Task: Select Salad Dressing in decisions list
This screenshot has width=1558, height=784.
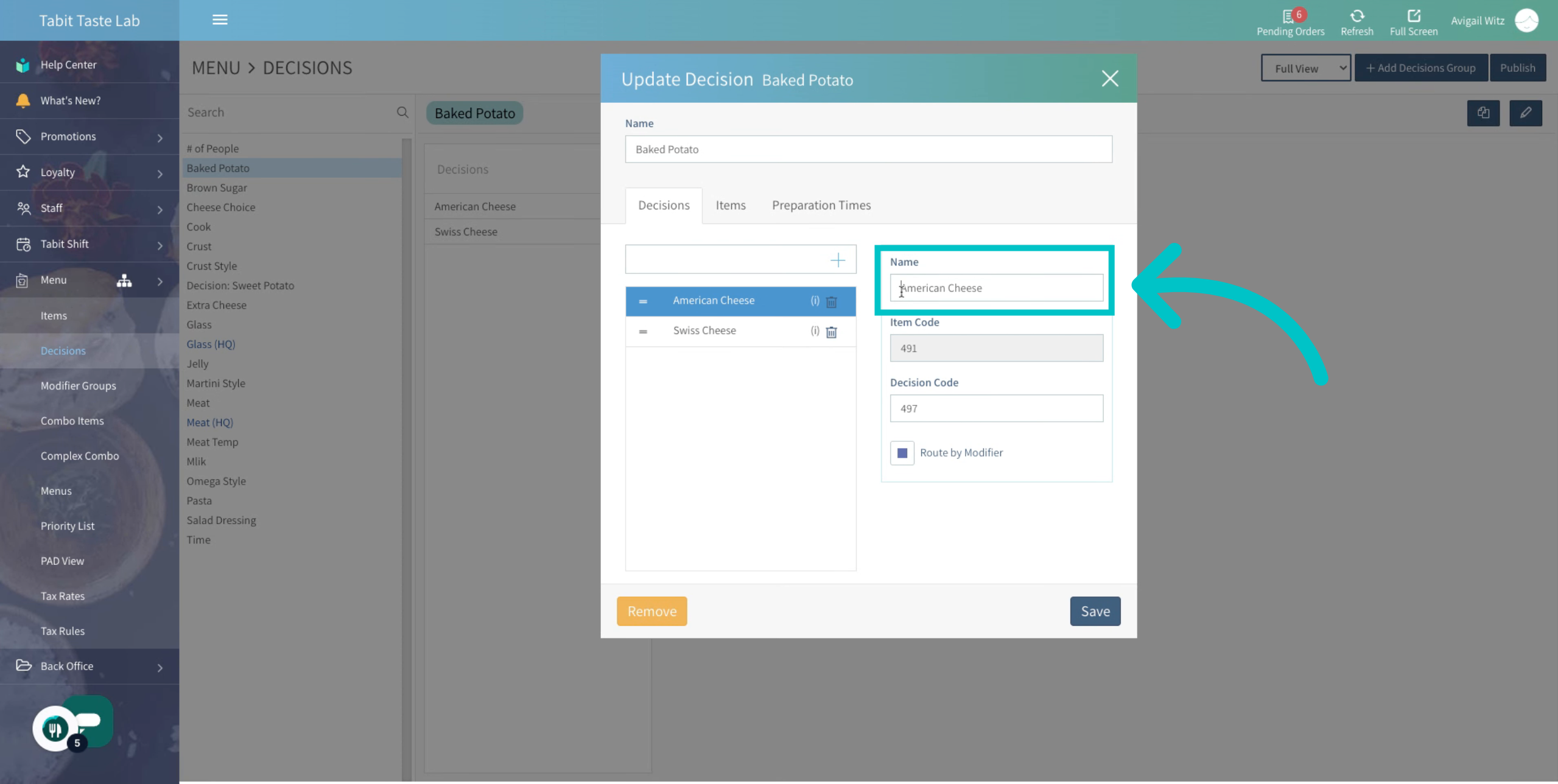Action: coord(221,520)
